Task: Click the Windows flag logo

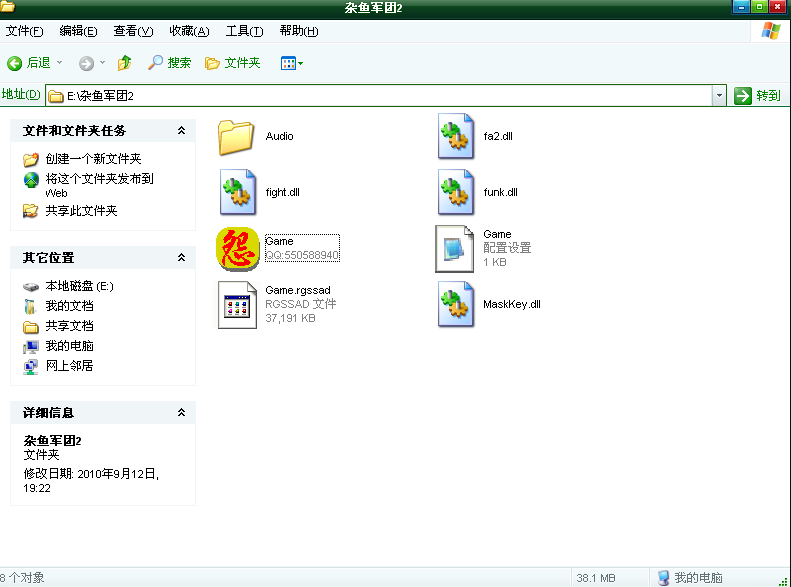Action: (771, 31)
